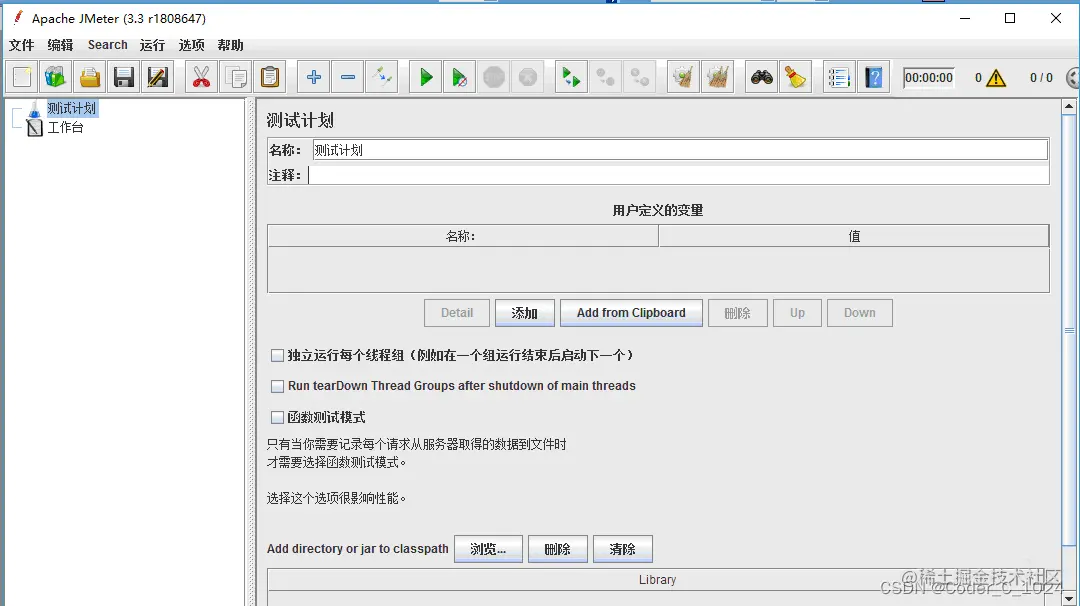Click the 添加 button under variables

tap(525, 313)
